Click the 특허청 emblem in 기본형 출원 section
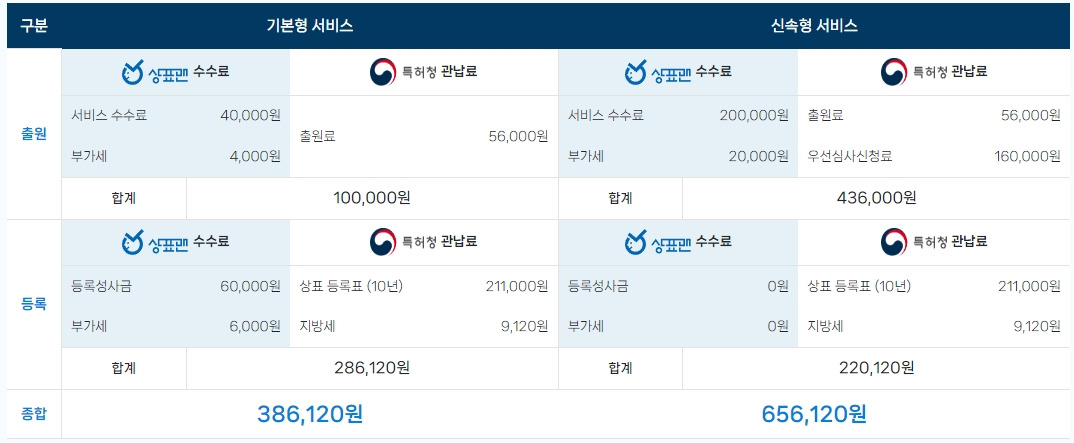The width and height of the screenshot is (1074, 443). (383, 72)
